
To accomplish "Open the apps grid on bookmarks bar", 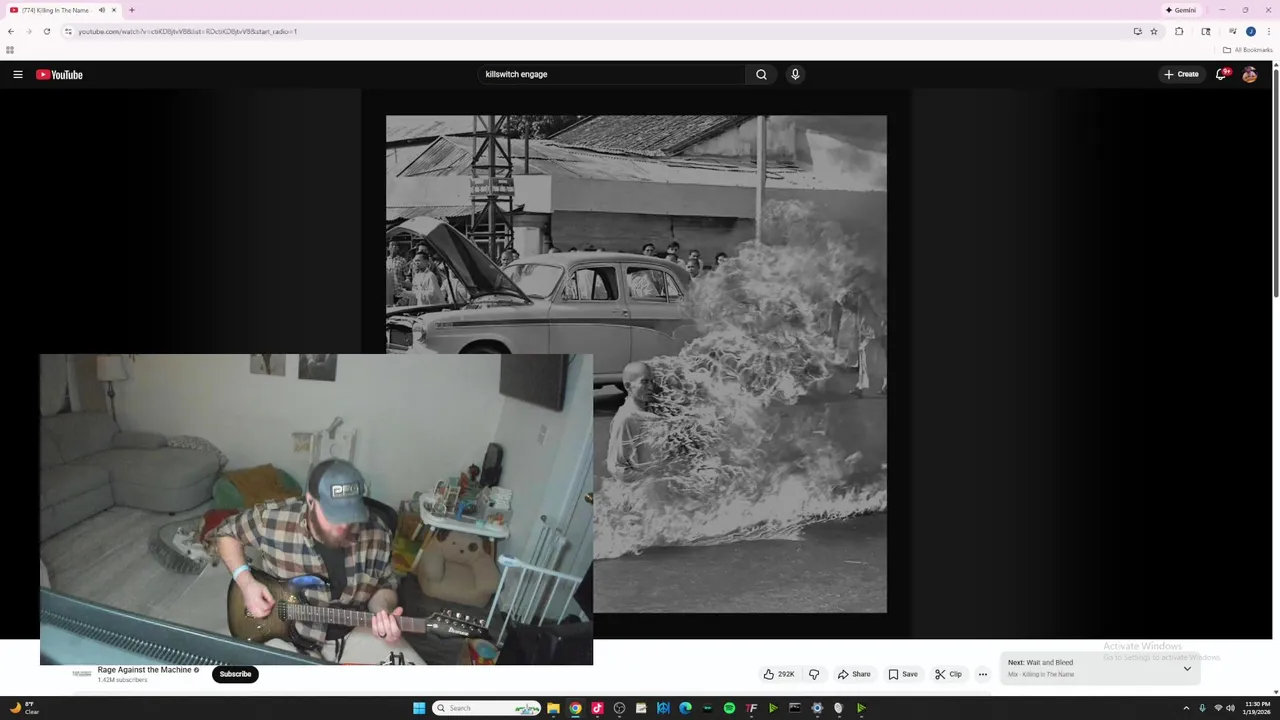I will [10, 50].
